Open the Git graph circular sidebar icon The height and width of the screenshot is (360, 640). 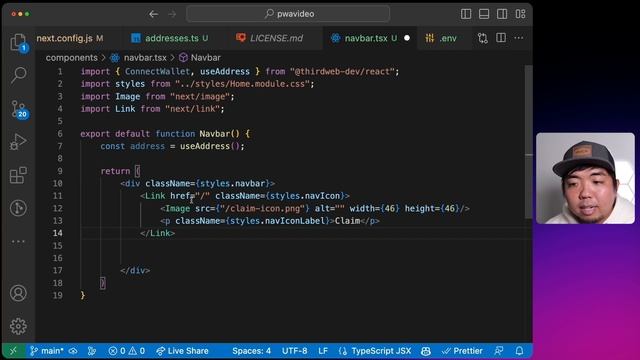18,208
